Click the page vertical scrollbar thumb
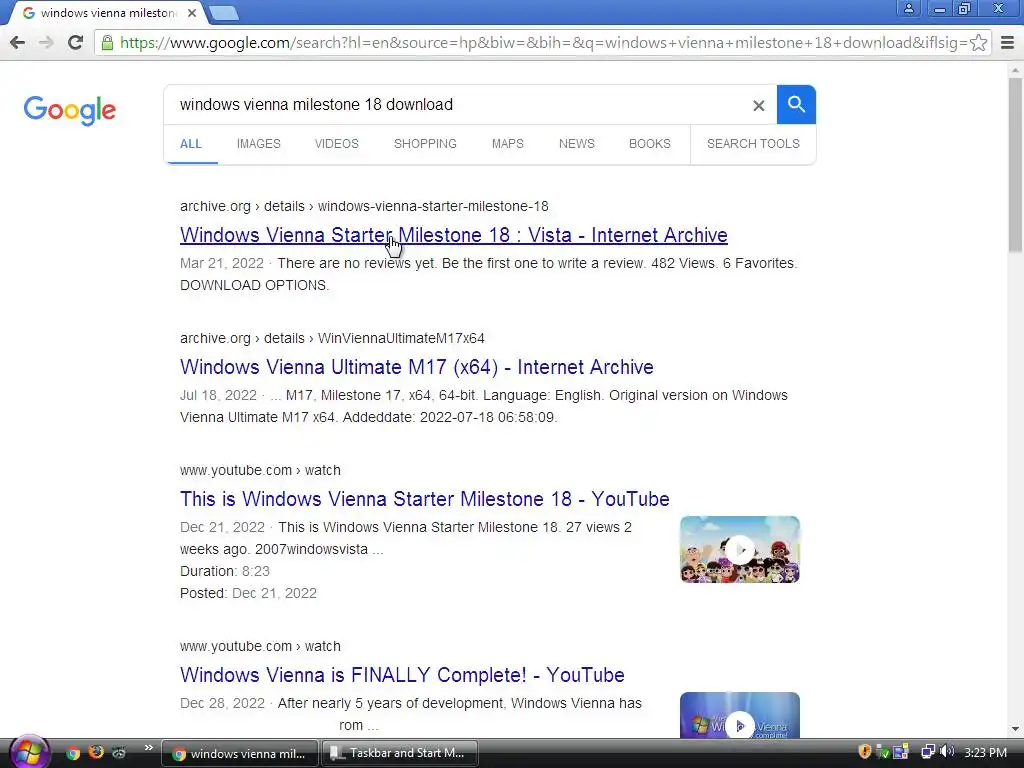The image size is (1024, 768). pos(1015,165)
